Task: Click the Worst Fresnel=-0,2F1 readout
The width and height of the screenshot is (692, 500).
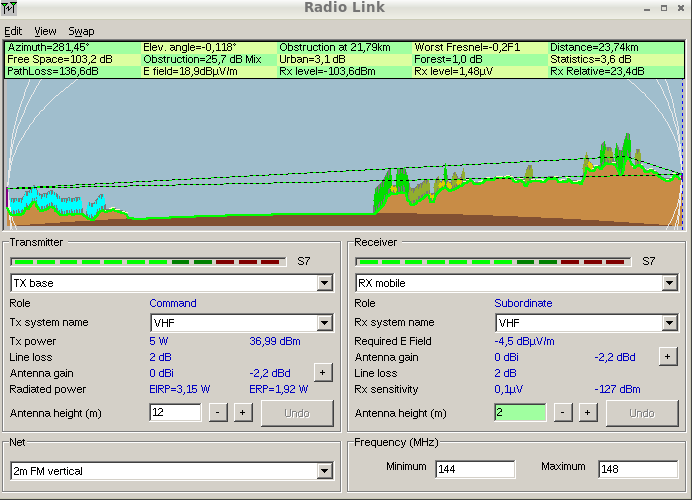Action: pyautogui.click(x=467, y=47)
